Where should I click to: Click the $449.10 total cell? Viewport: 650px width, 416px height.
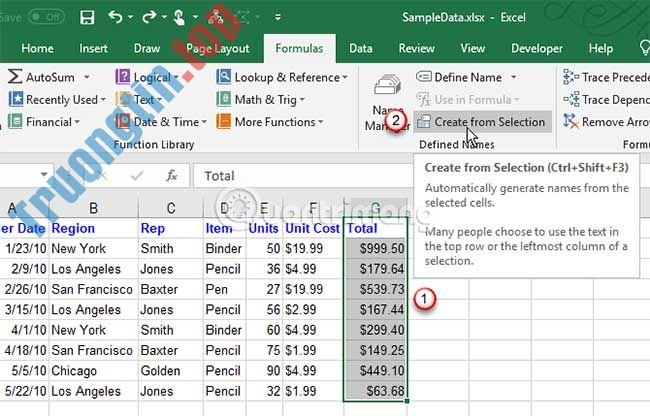pos(375,370)
